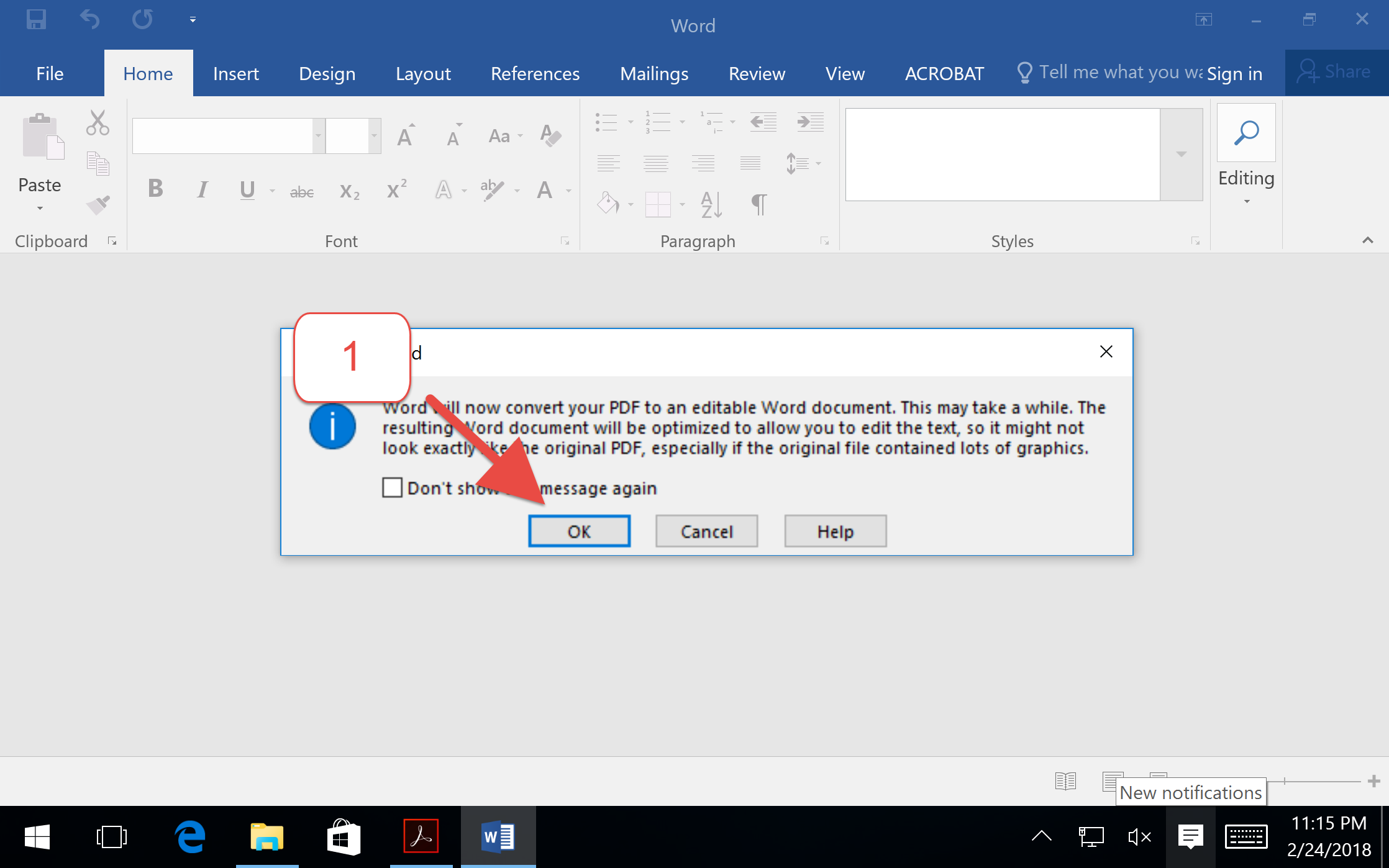The height and width of the screenshot is (868, 1389).
Task: Click OK in the conversion dialog
Action: [x=579, y=531]
